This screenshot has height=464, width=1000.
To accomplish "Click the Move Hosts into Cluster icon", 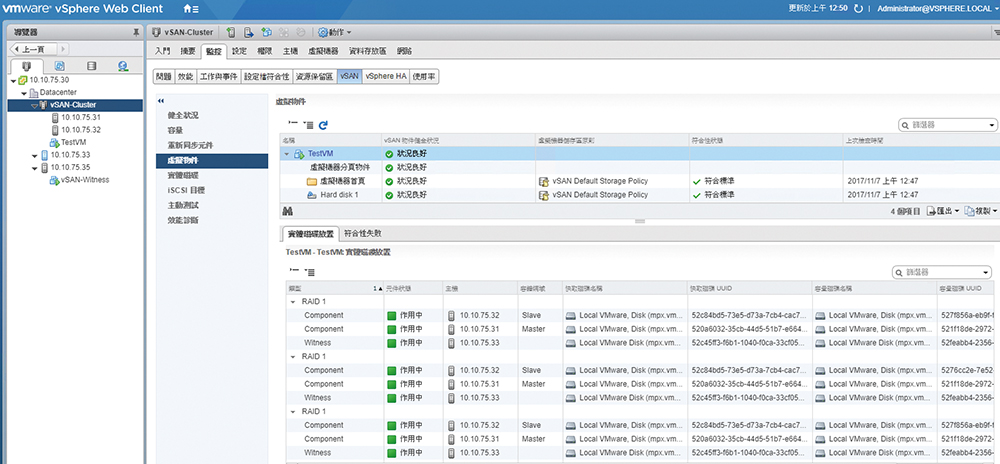I will [249, 32].
